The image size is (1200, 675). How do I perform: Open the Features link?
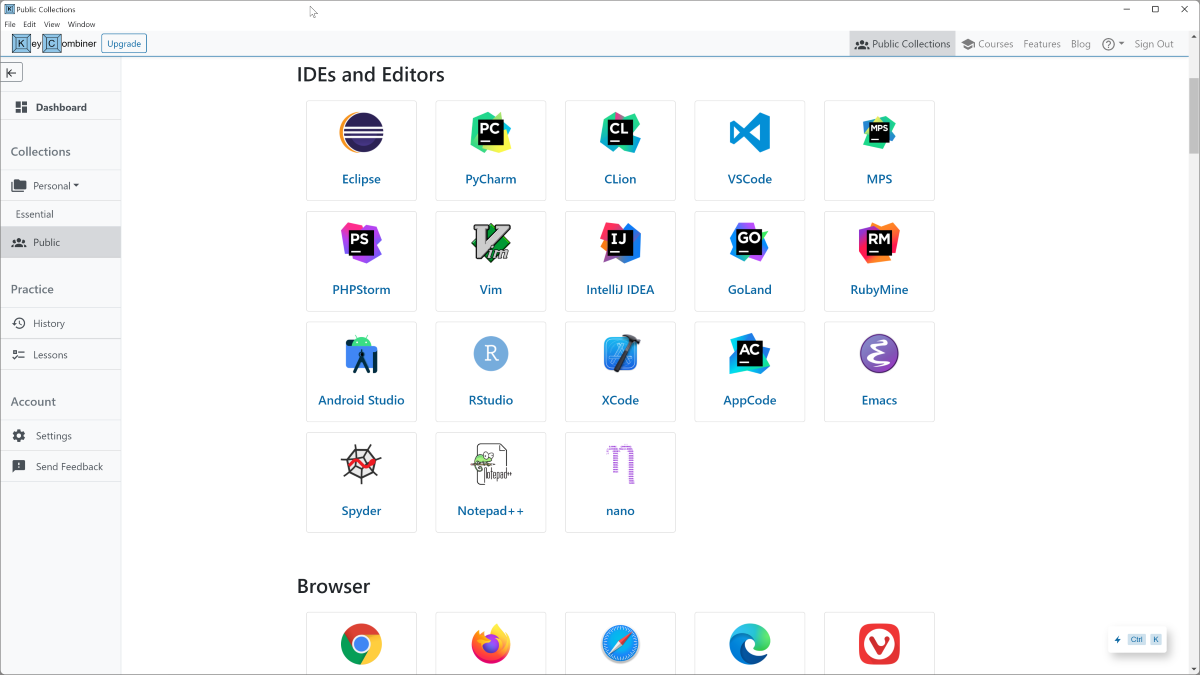[x=1042, y=44]
